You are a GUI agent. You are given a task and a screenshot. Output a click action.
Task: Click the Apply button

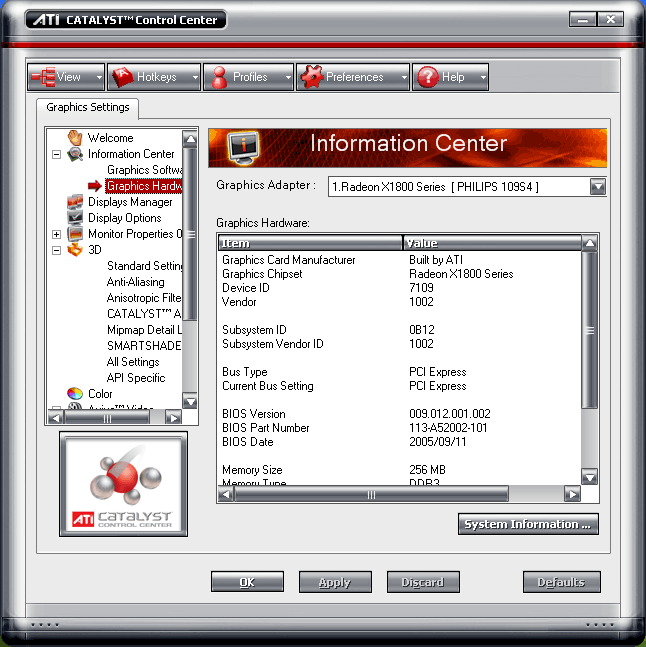pyautogui.click(x=335, y=582)
